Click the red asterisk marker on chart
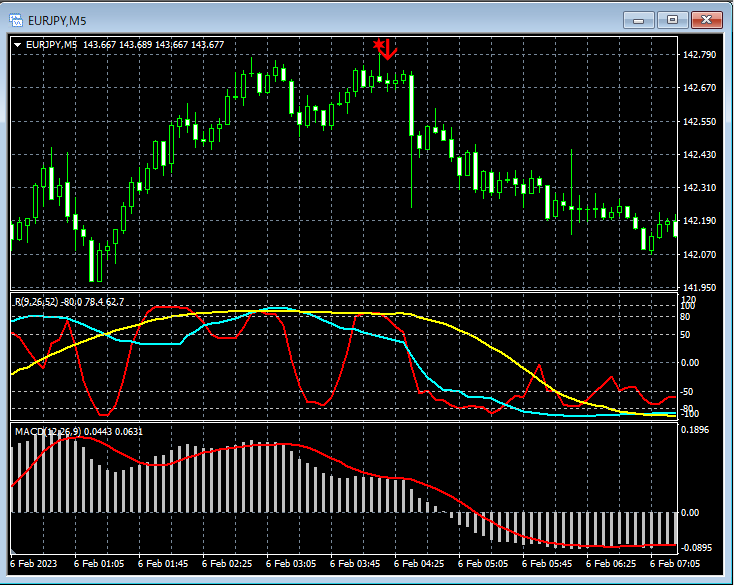 (378, 45)
